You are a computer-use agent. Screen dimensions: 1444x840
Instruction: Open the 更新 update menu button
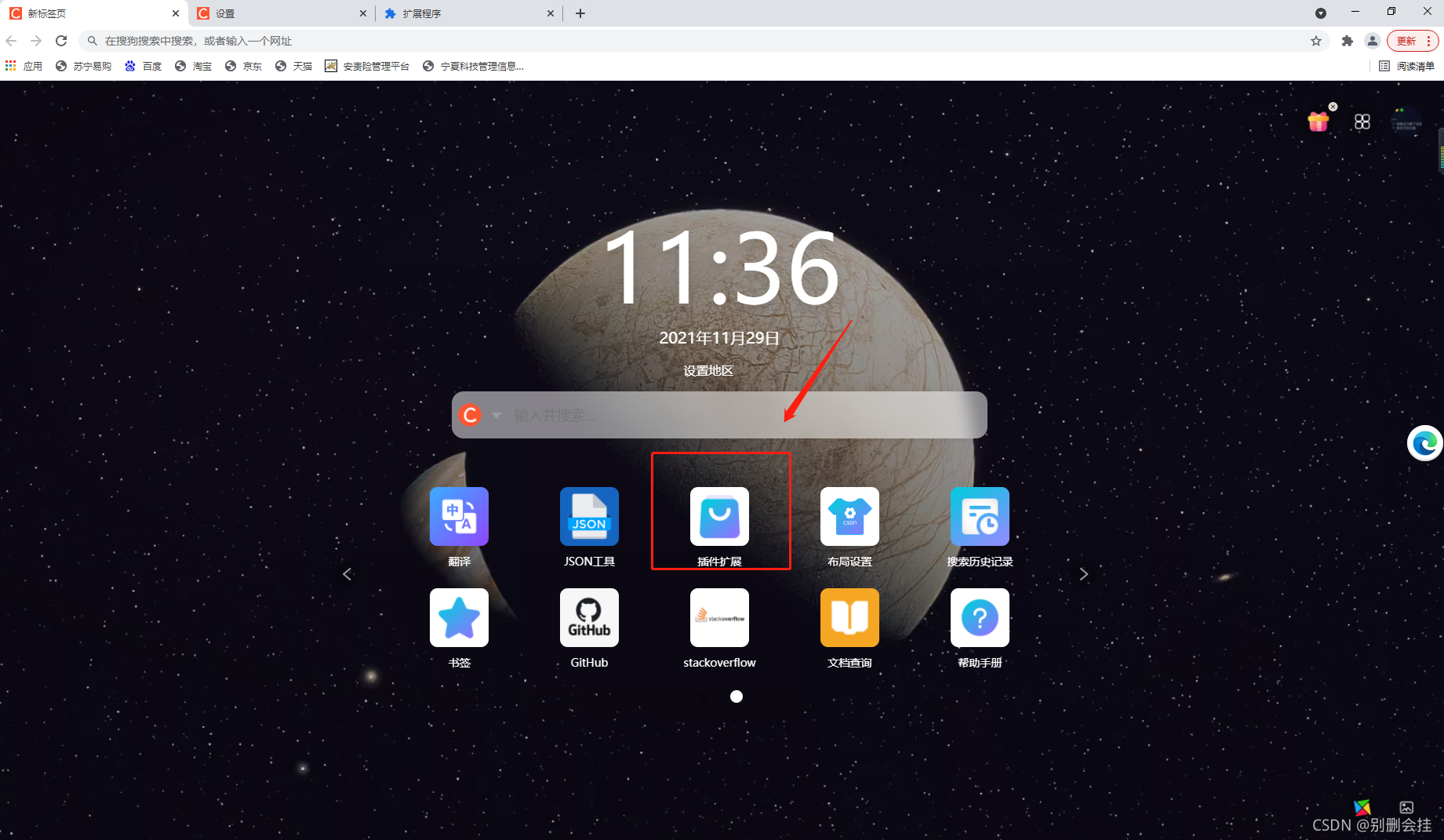coord(1413,41)
